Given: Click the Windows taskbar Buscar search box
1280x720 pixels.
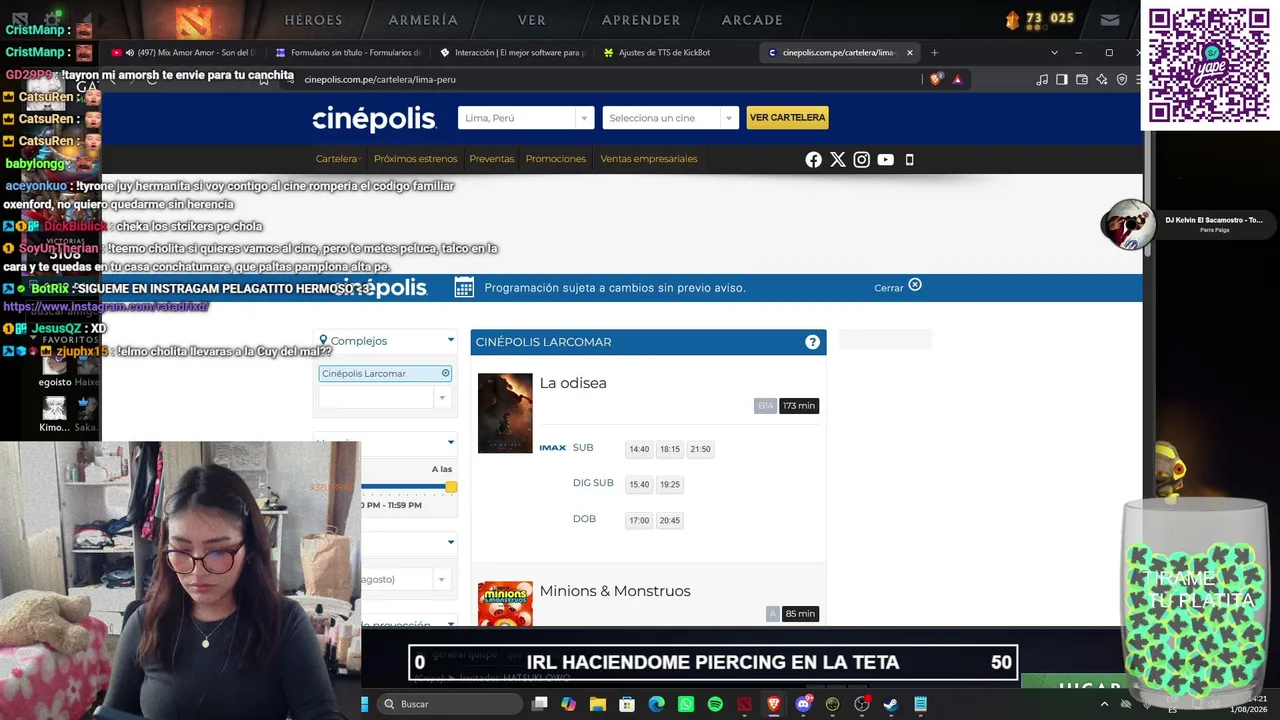Looking at the screenshot, I should pos(450,704).
